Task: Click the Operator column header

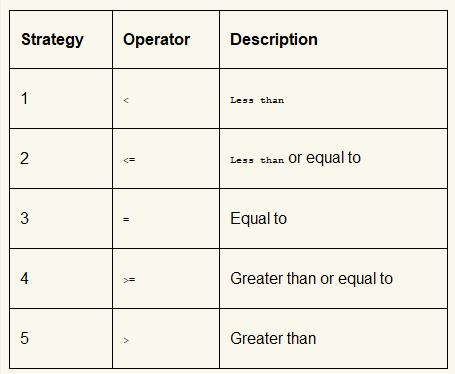Action: point(156,40)
